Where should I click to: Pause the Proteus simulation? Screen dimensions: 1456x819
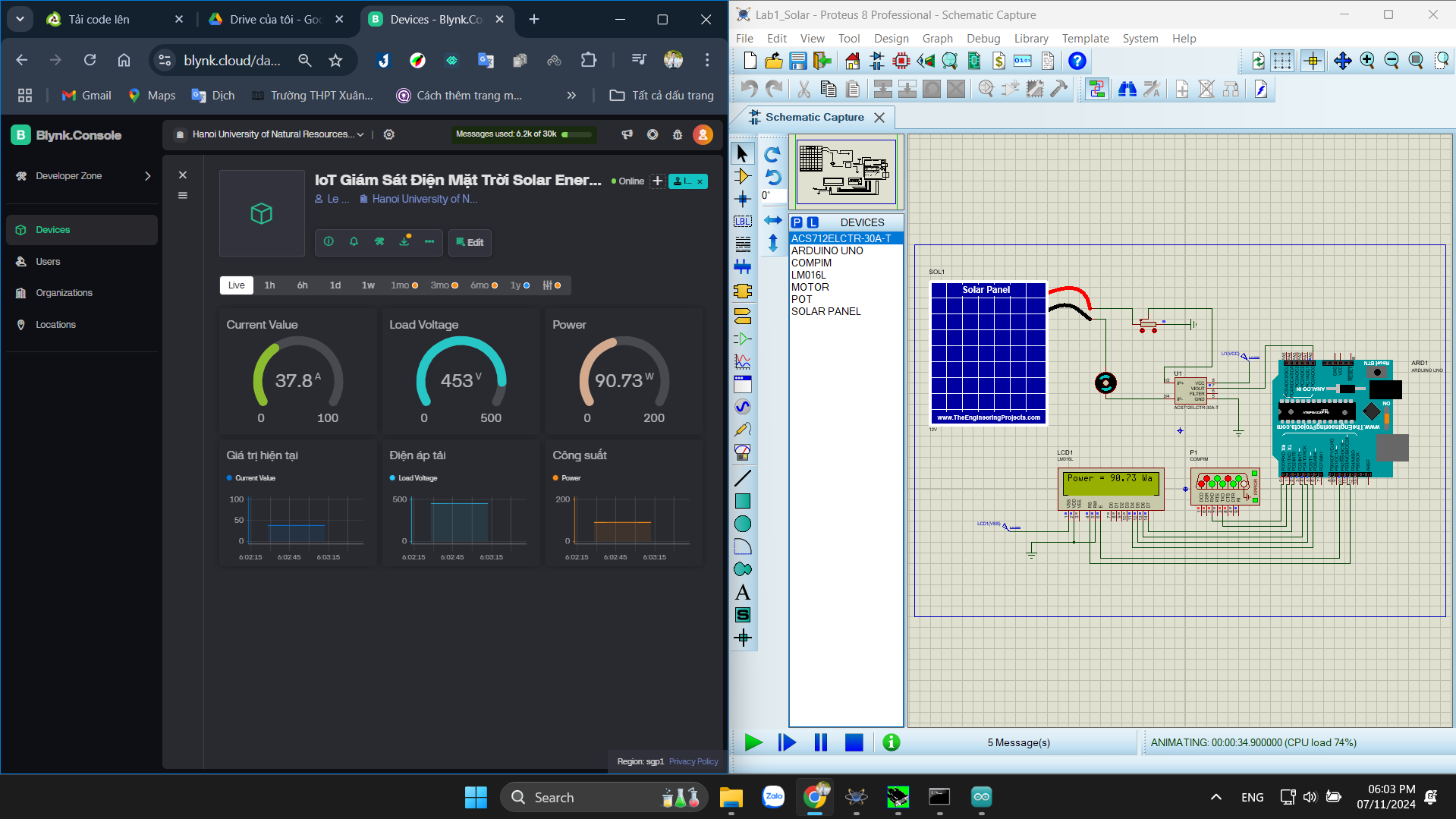[820, 742]
